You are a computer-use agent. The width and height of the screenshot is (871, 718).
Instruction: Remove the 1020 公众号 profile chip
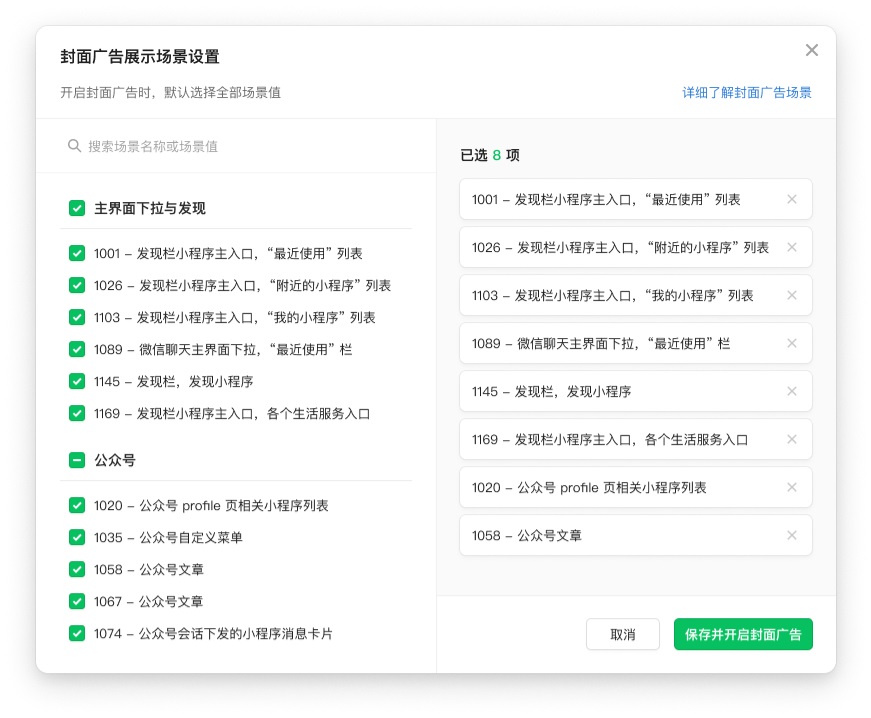click(792, 487)
